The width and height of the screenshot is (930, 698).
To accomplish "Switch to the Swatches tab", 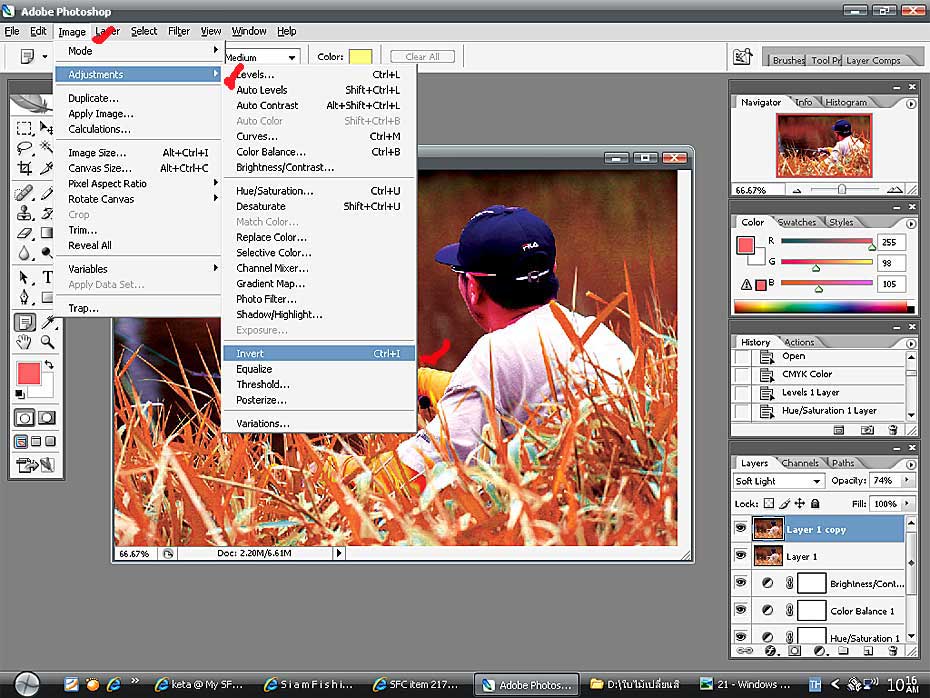I will [797, 222].
